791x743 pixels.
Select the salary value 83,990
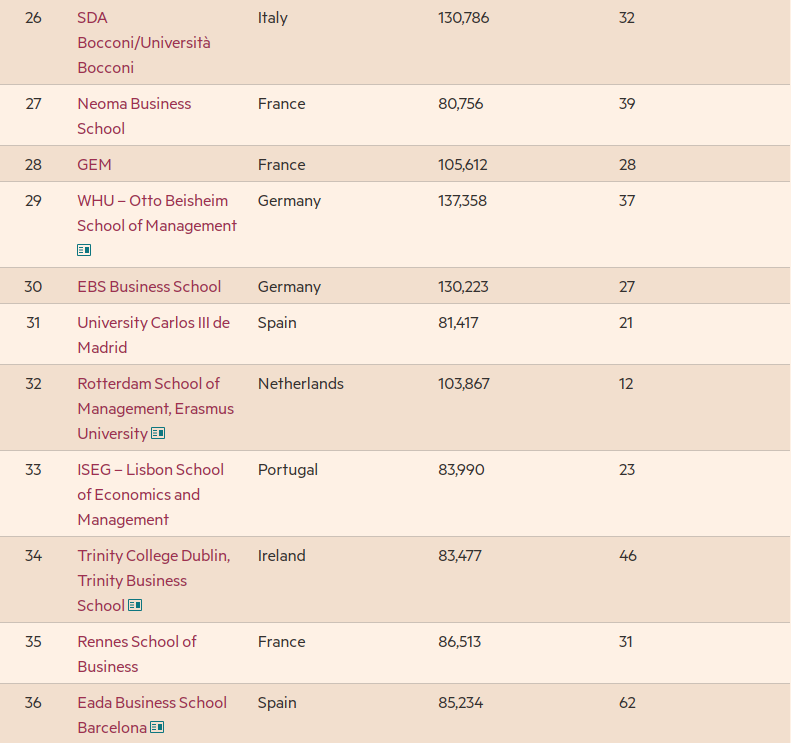[461, 470]
